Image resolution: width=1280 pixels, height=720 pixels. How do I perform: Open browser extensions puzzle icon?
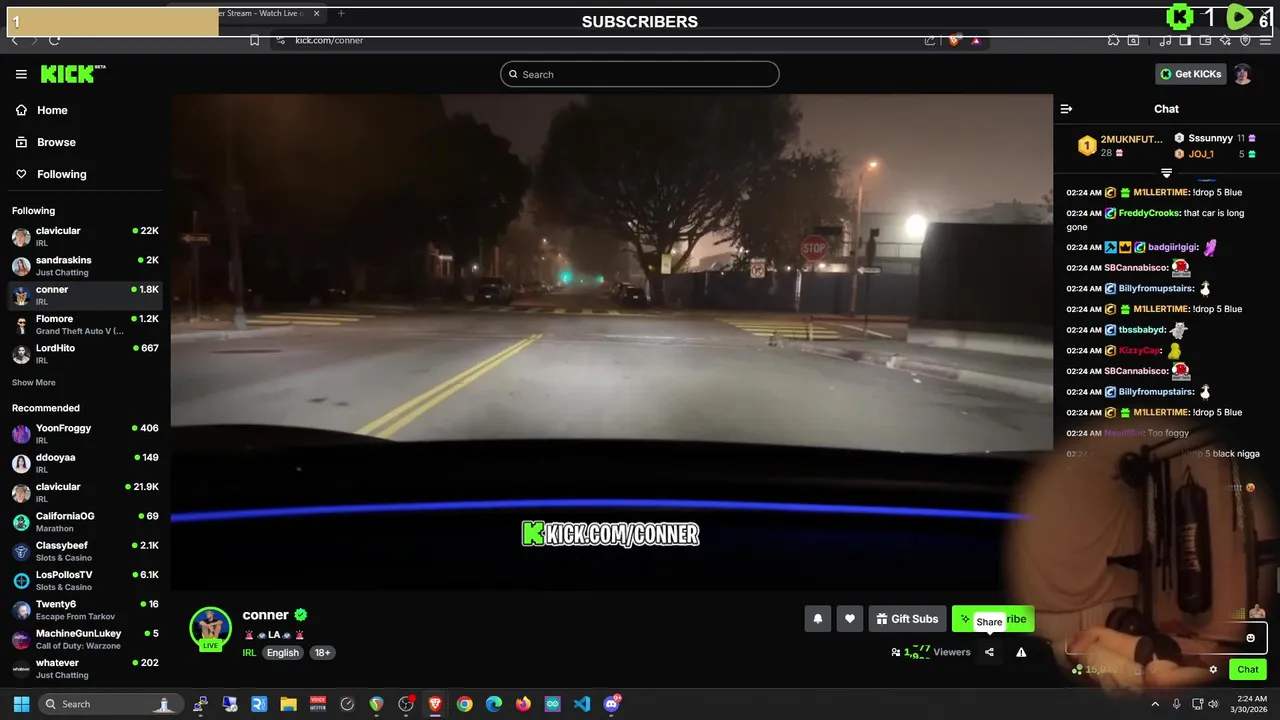(1113, 40)
